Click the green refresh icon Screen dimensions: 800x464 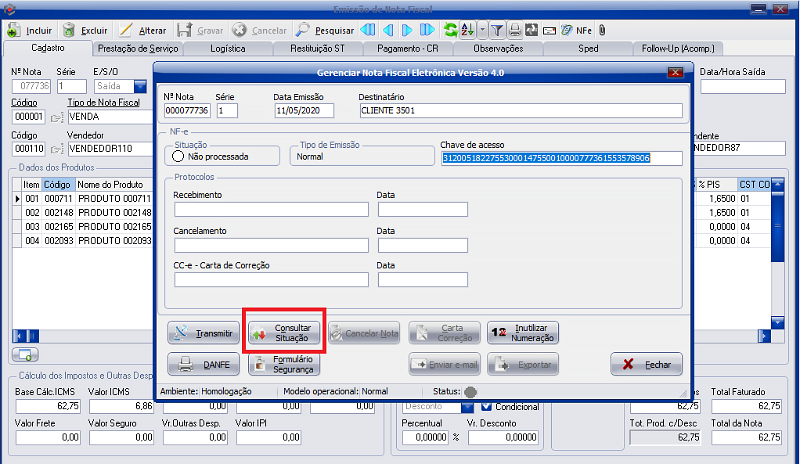(451, 30)
